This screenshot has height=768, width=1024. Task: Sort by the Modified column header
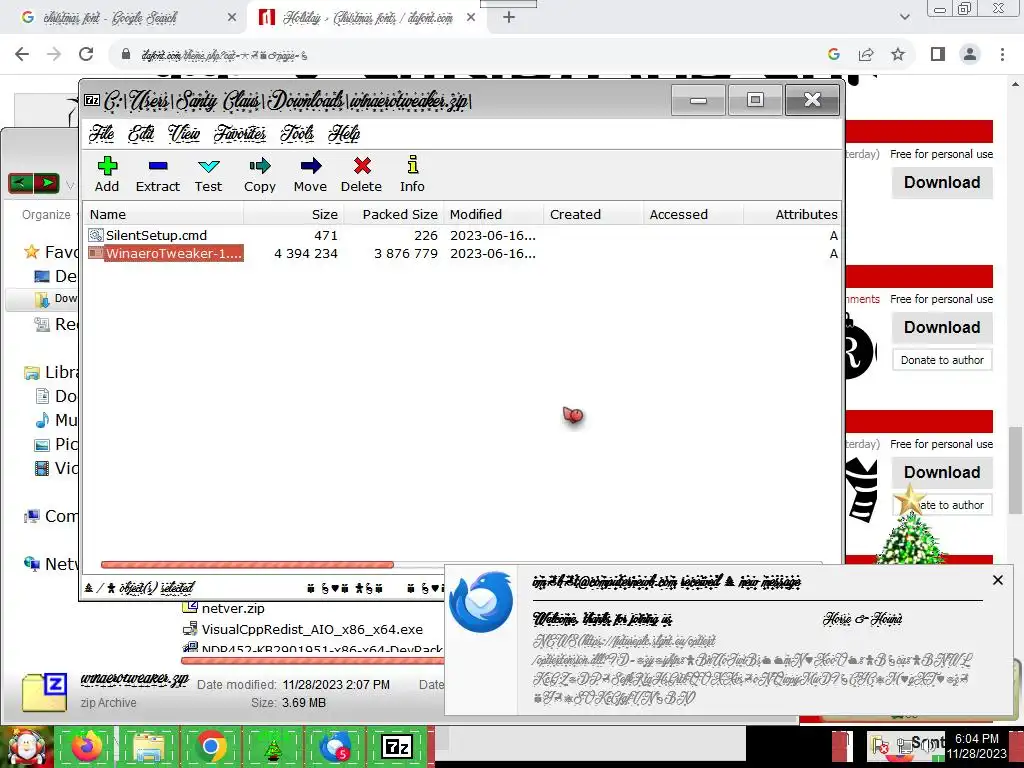coord(494,214)
